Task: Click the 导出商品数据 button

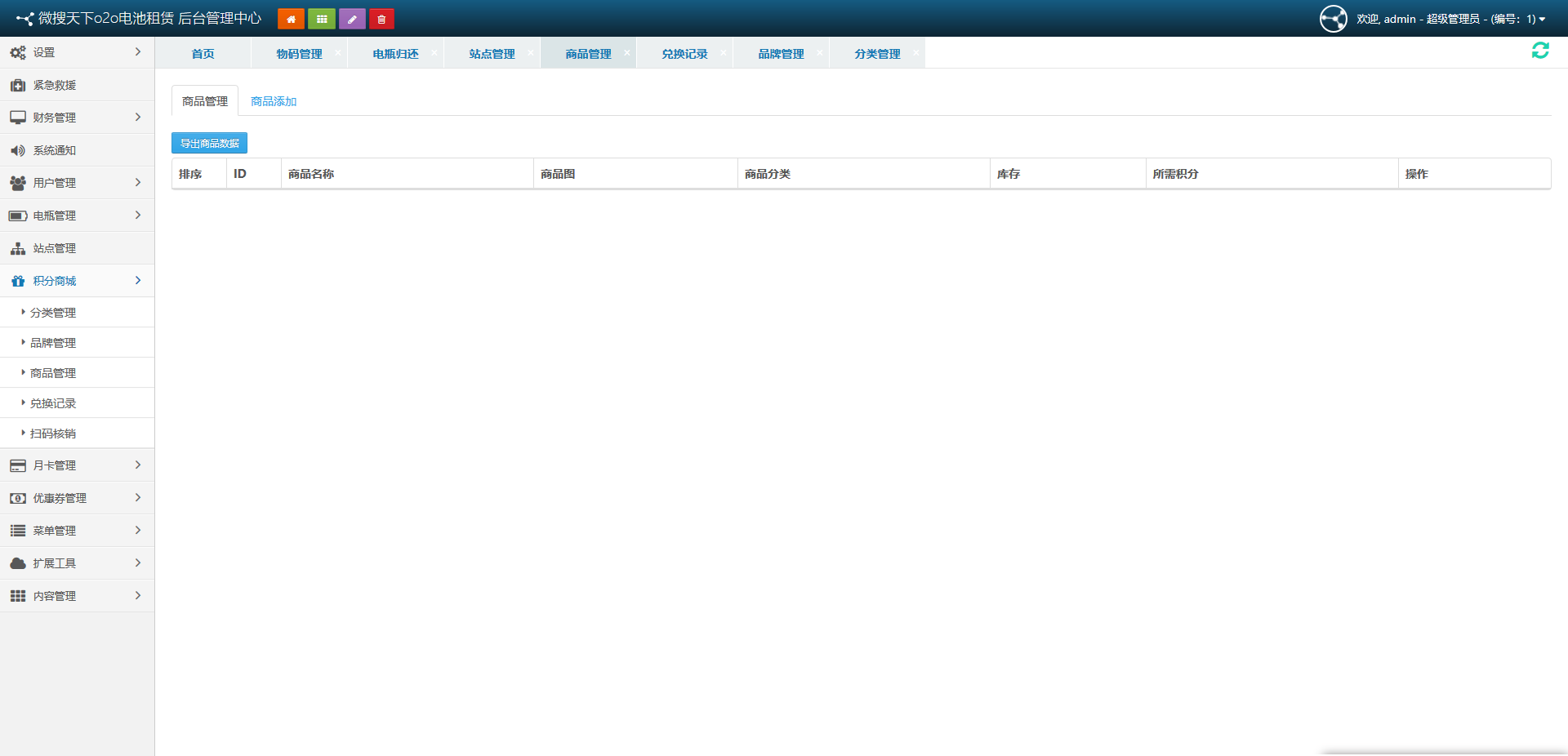Action: [209, 143]
